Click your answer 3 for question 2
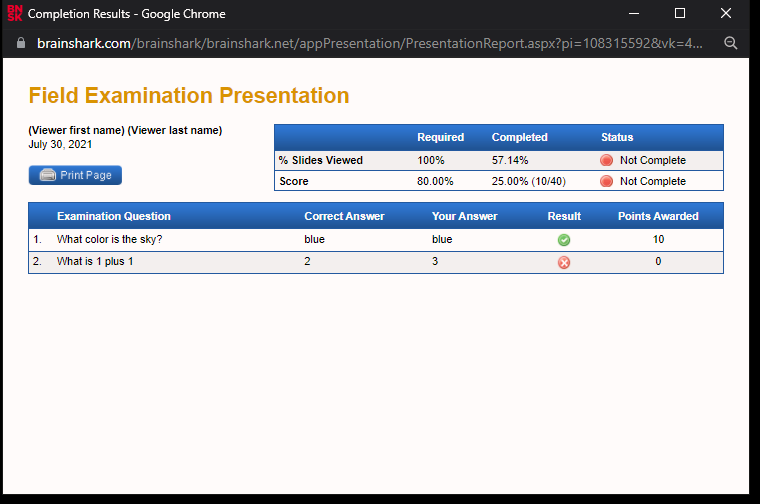Image resolution: width=760 pixels, height=504 pixels. pyautogui.click(x=435, y=261)
